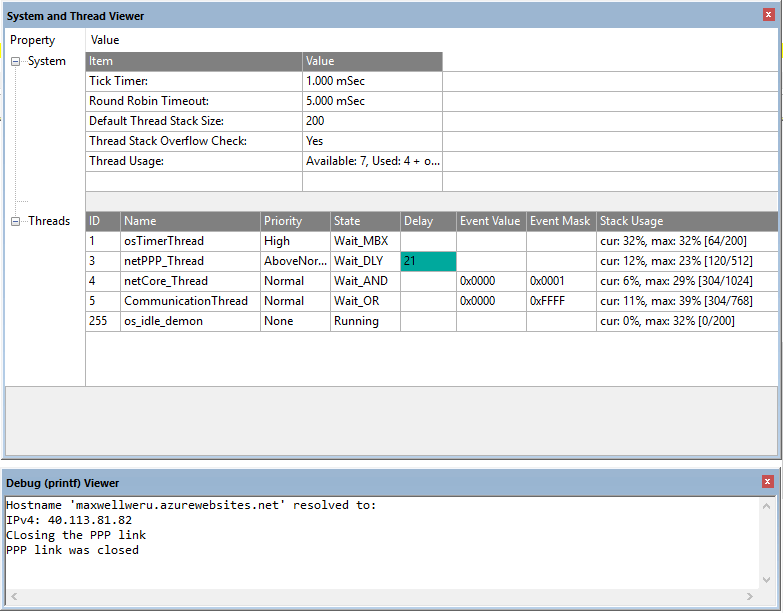Click the highlighted Delay cell showing 21
This screenshot has width=783, height=613.
[x=428, y=261]
